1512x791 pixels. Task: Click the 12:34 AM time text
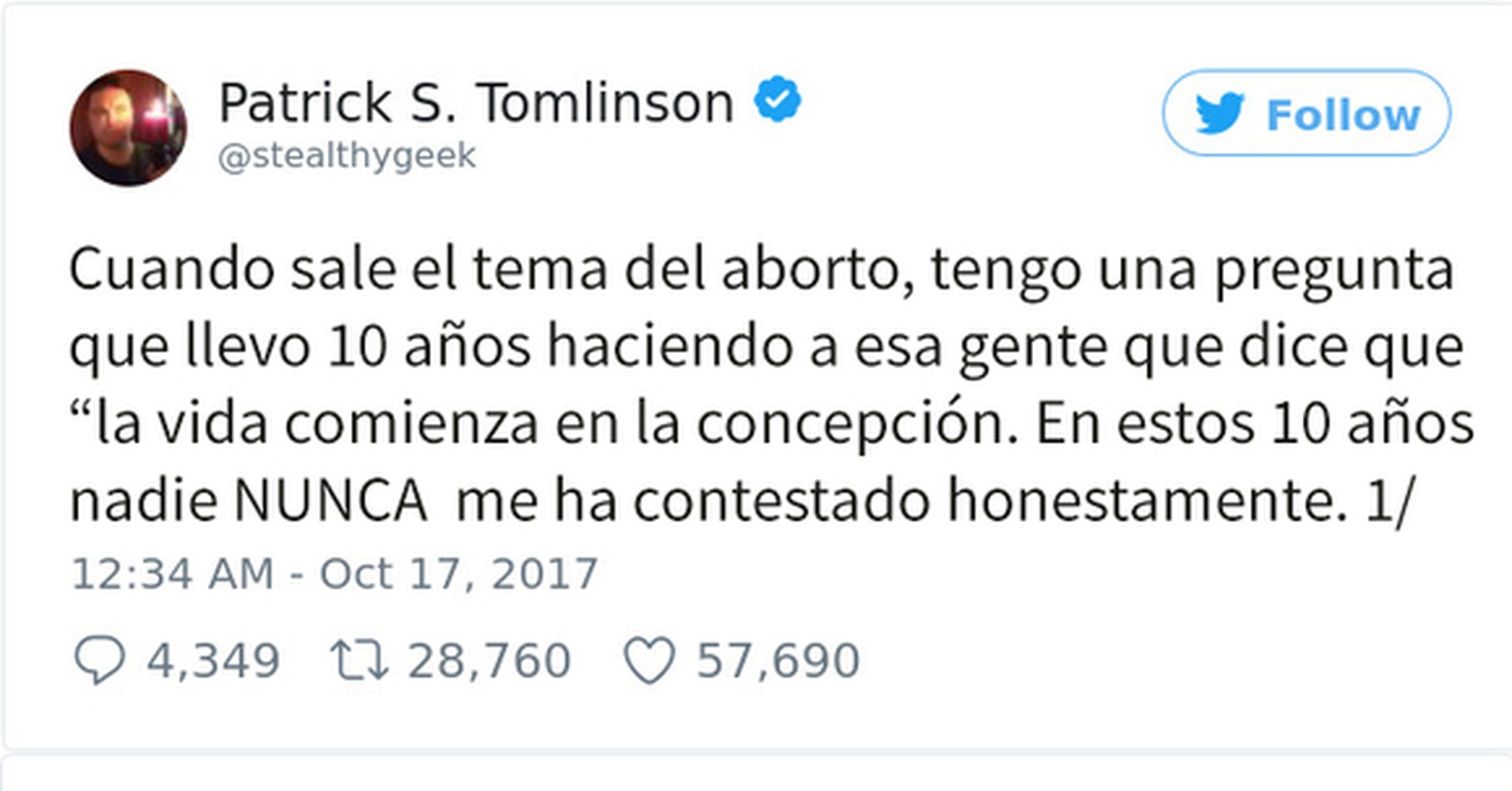(x=172, y=574)
